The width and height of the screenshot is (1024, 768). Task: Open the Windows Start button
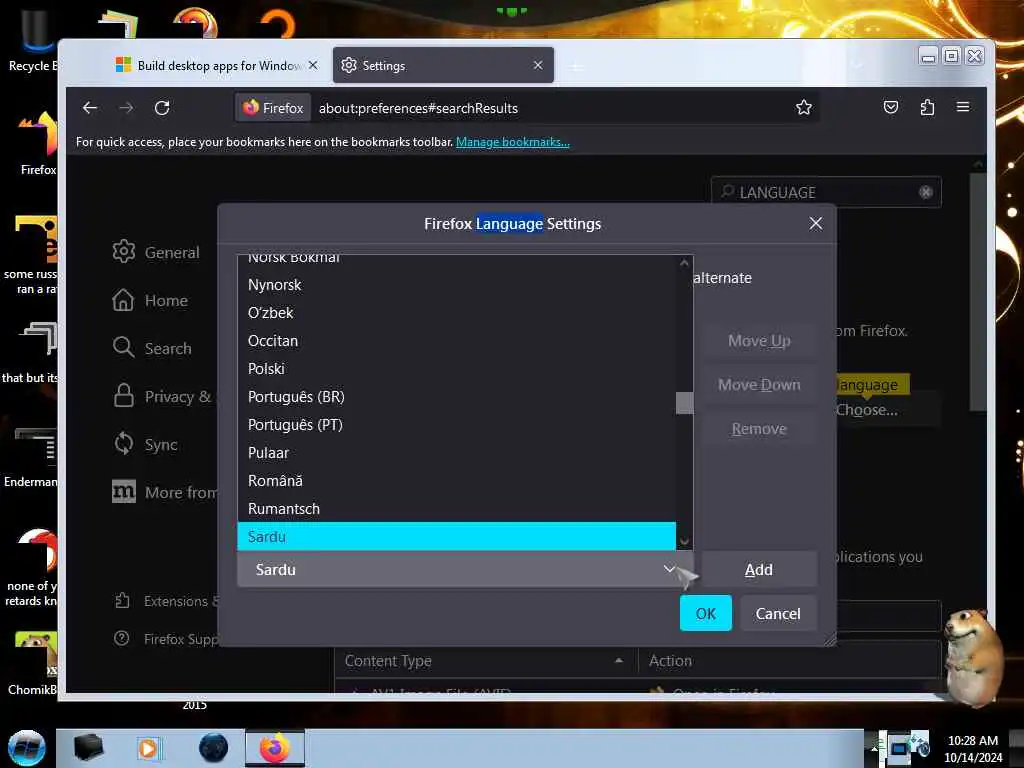pos(26,748)
